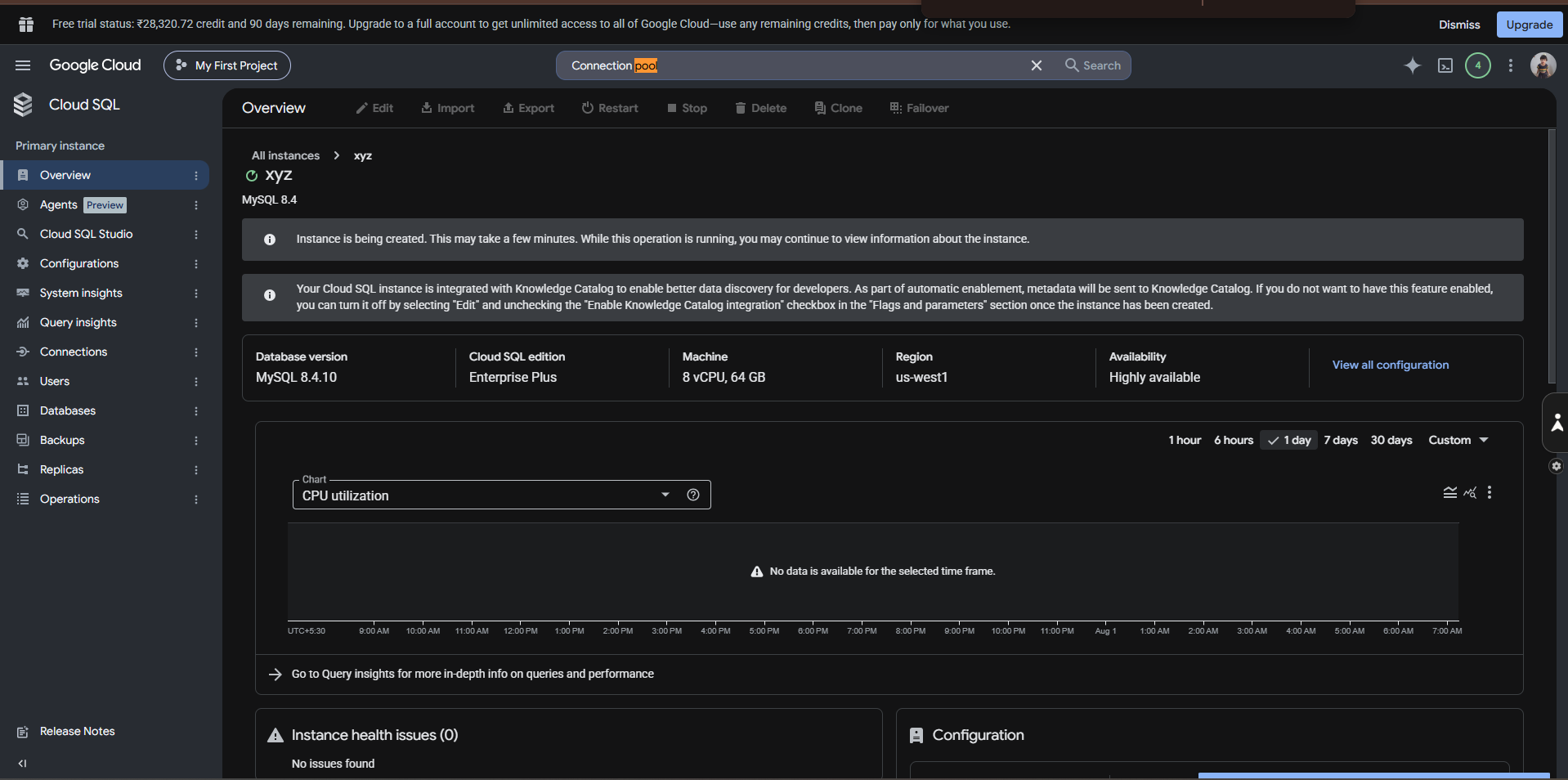The width and height of the screenshot is (1568, 780).
Task: Open Configurations in the sidebar
Action: click(79, 263)
